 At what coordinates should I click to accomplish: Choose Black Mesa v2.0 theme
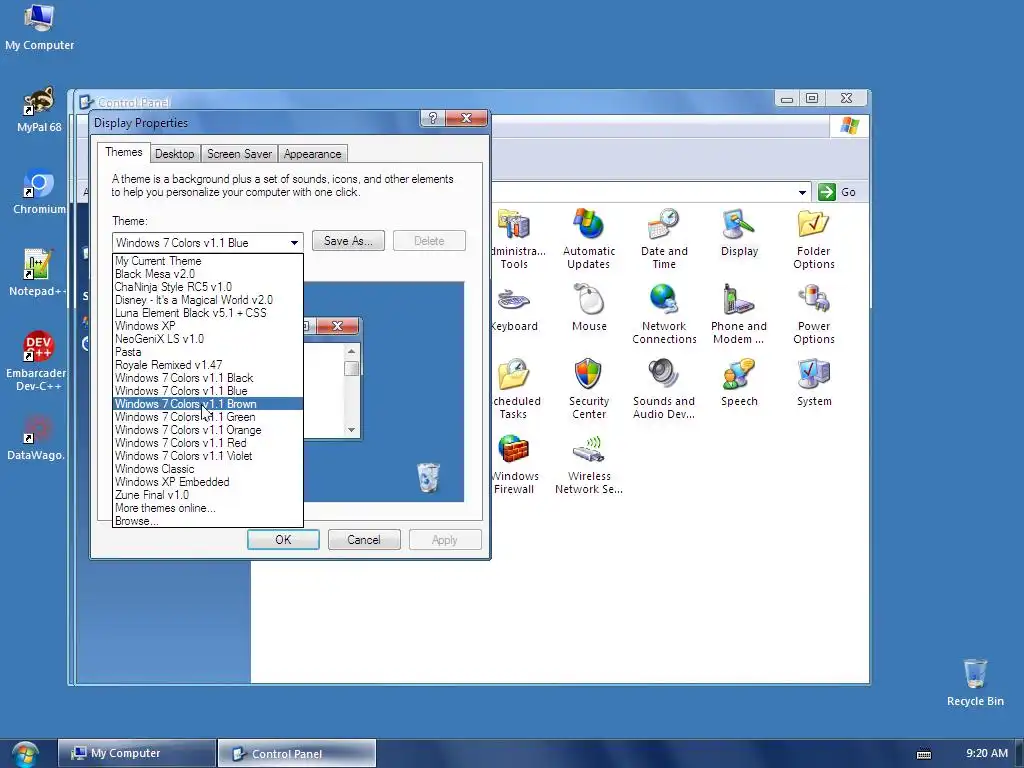pyautogui.click(x=208, y=274)
